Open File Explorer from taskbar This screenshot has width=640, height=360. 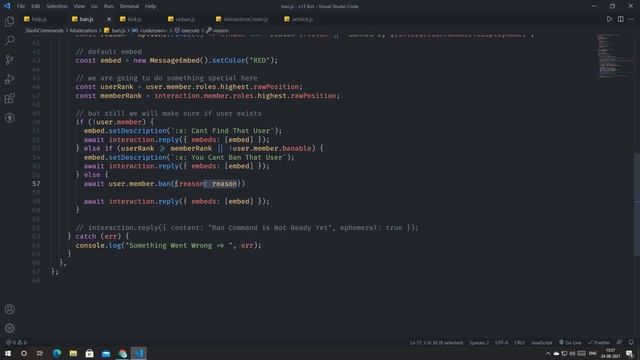pyautogui.click(x=73, y=353)
